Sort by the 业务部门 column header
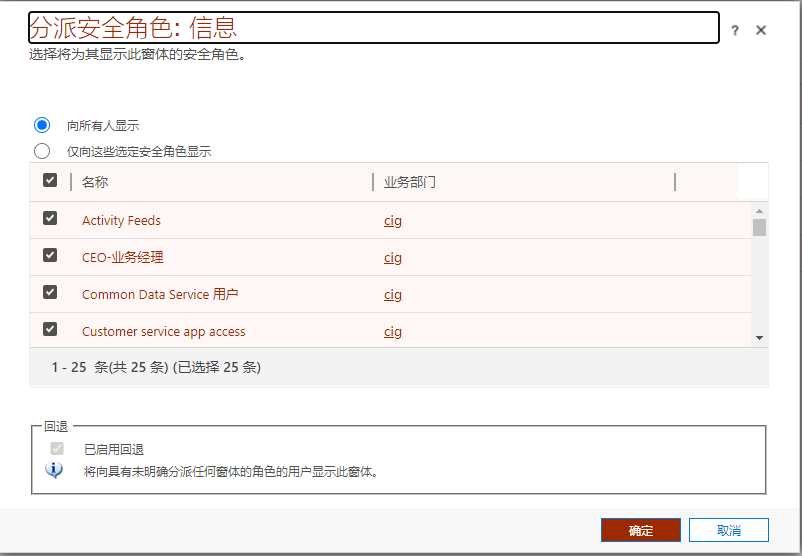Viewport: 802px width, 556px height. tap(410, 182)
